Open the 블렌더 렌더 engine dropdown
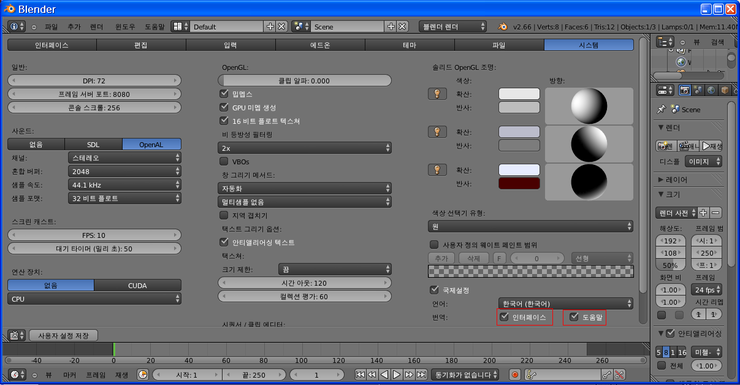 [x=453, y=26]
